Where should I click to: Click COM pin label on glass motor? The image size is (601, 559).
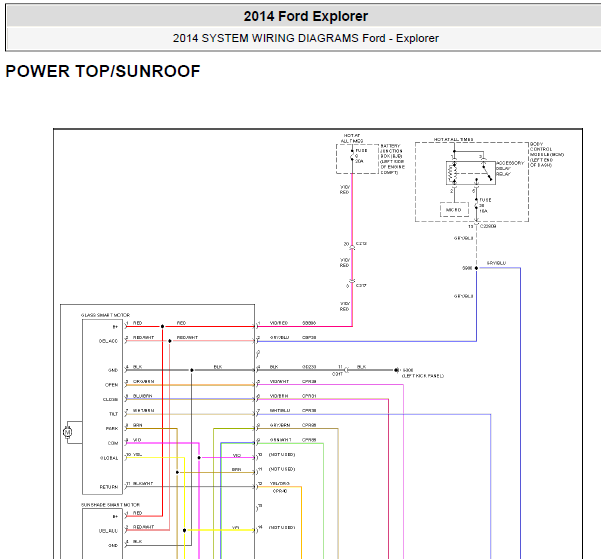[x=113, y=443]
